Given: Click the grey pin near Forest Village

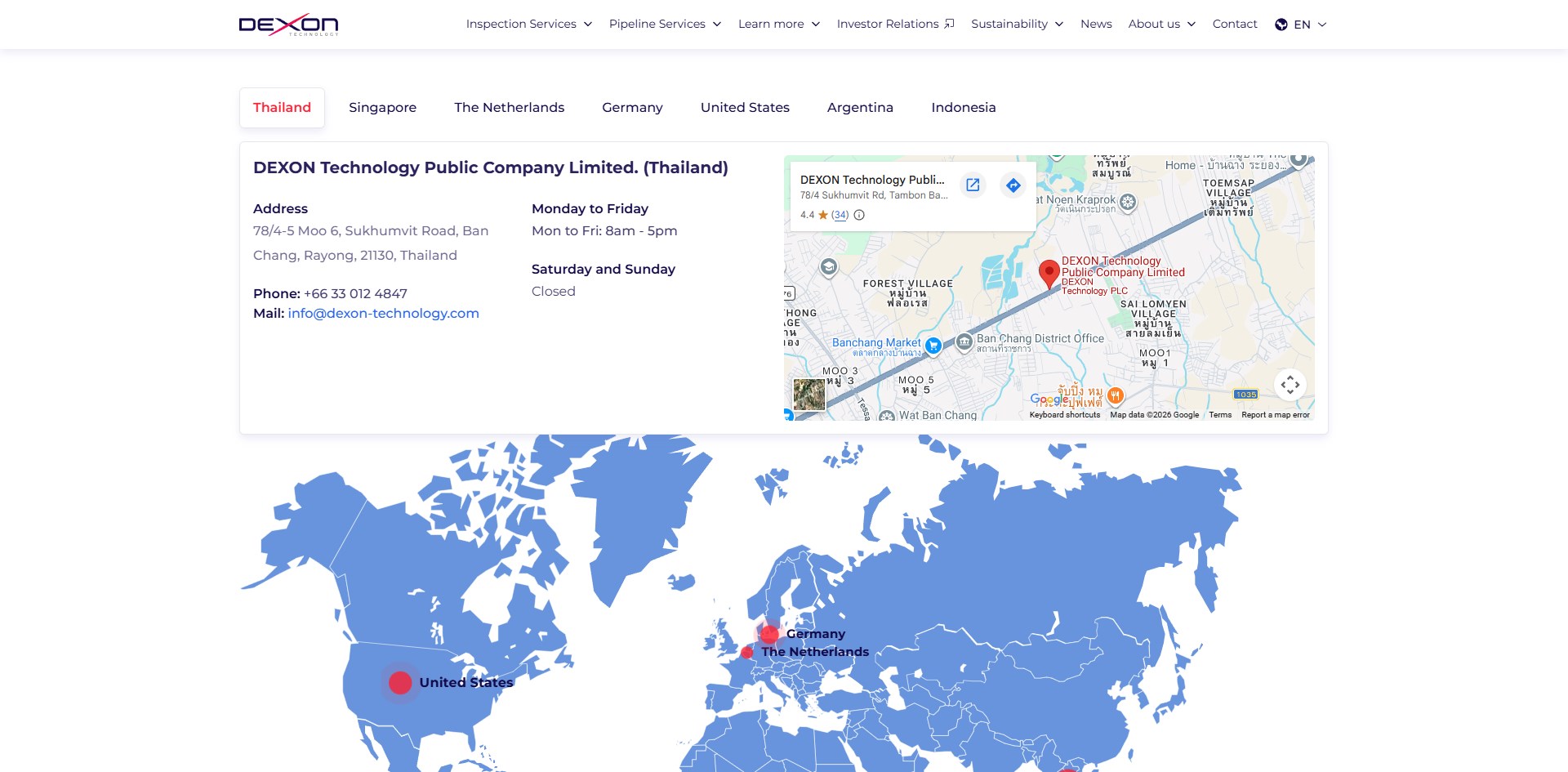Looking at the screenshot, I should click(829, 267).
